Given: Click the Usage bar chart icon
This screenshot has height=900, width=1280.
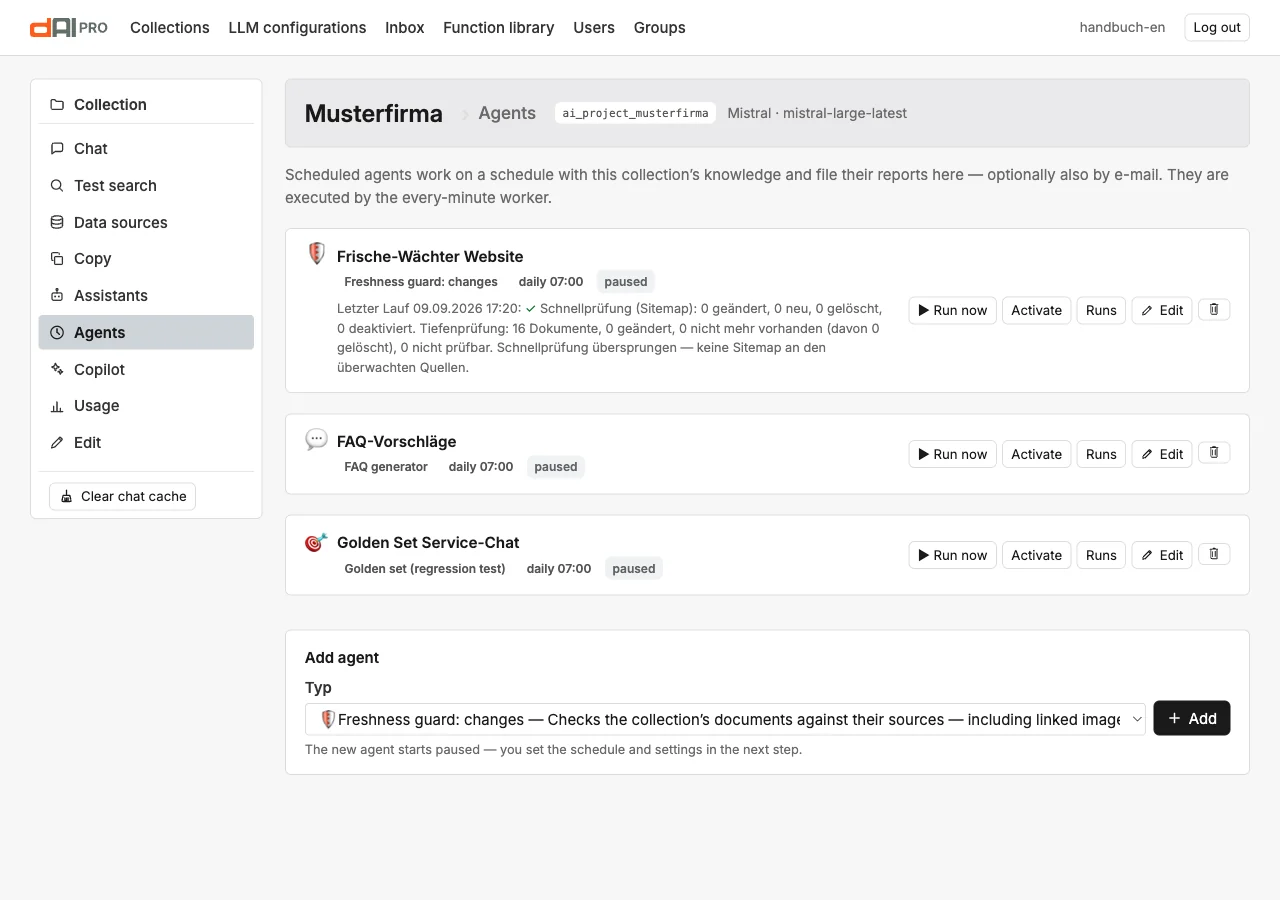Looking at the screenshot, I should 57,406.
